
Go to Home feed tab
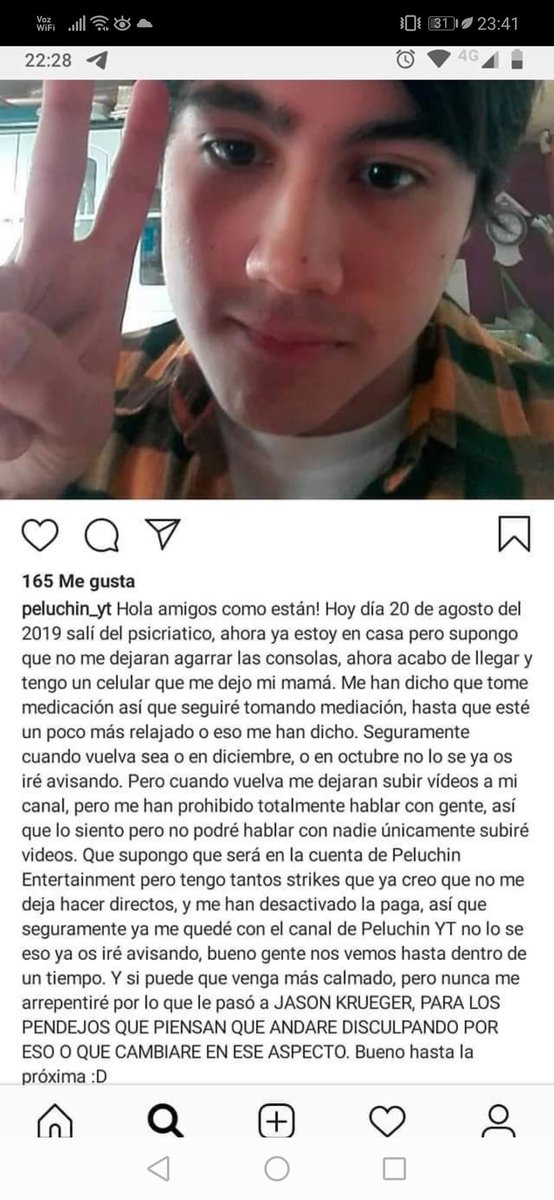click(55, 1122)
